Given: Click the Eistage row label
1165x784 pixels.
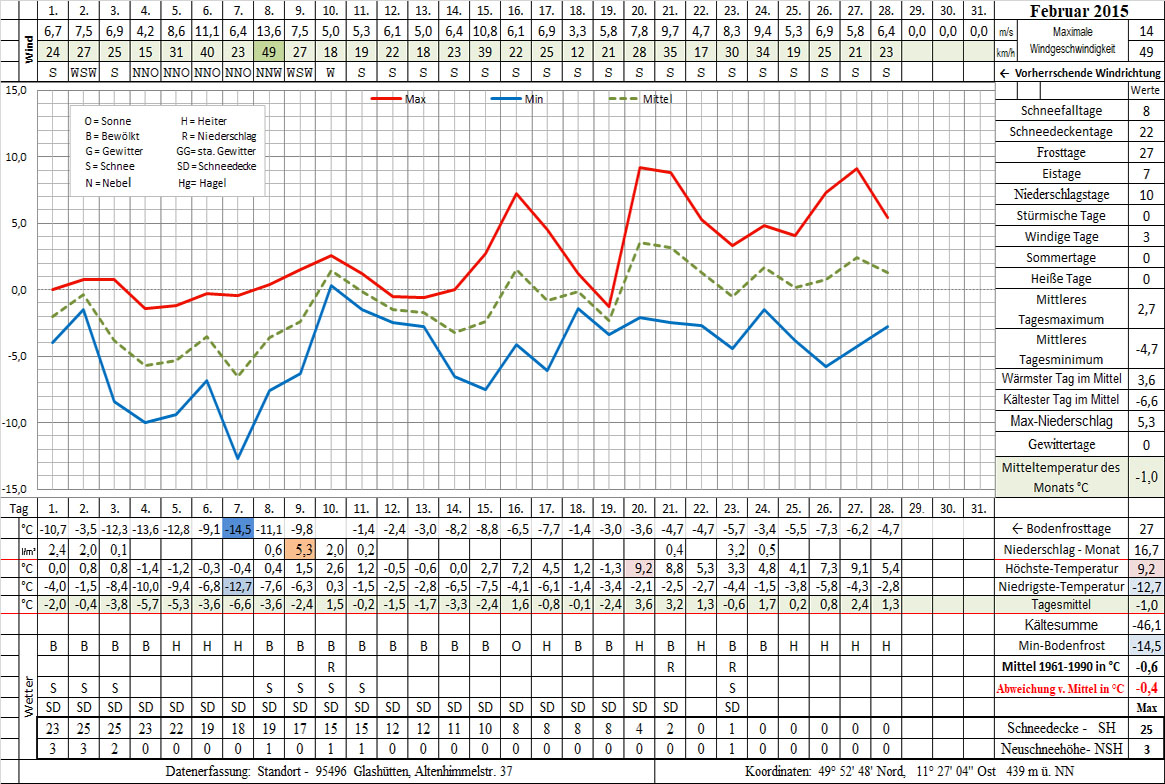Looking at the screenshot, I should point(1061,174).
